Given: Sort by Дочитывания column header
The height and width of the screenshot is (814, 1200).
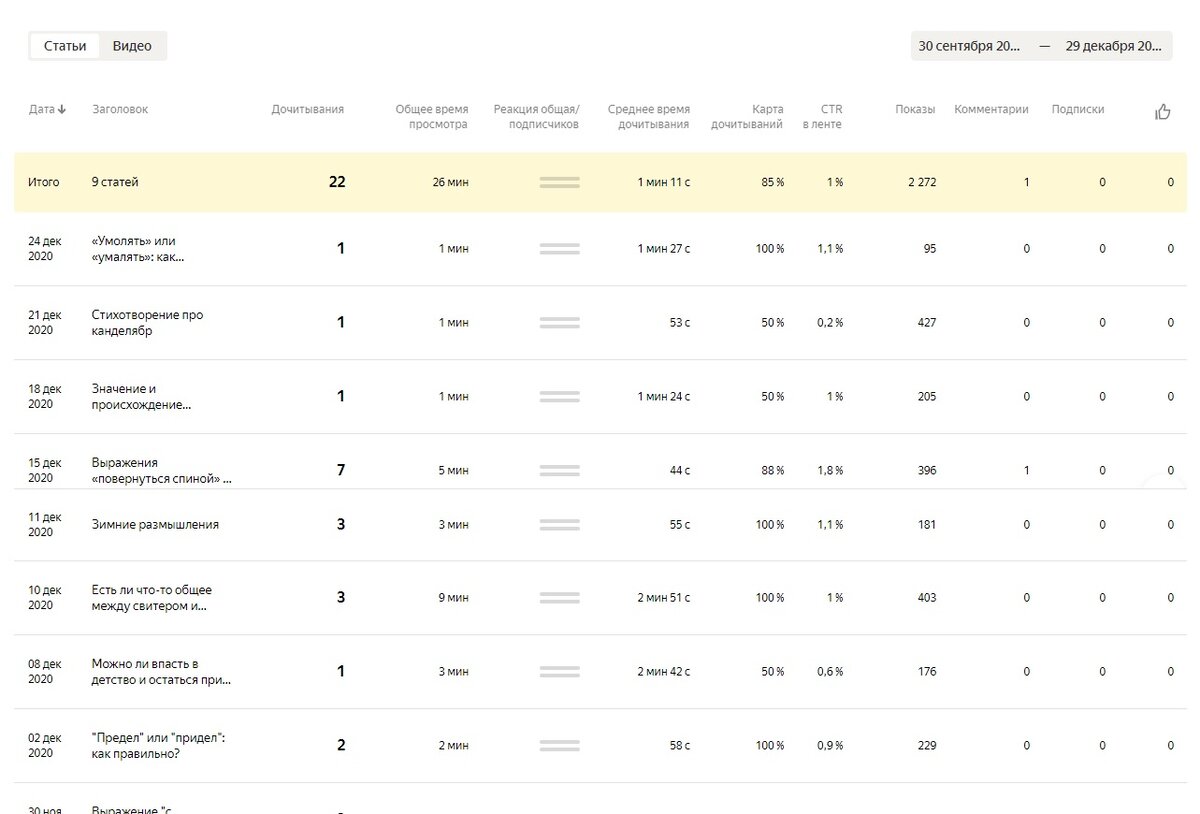Looking at the screenshot, I should [307, 110].
